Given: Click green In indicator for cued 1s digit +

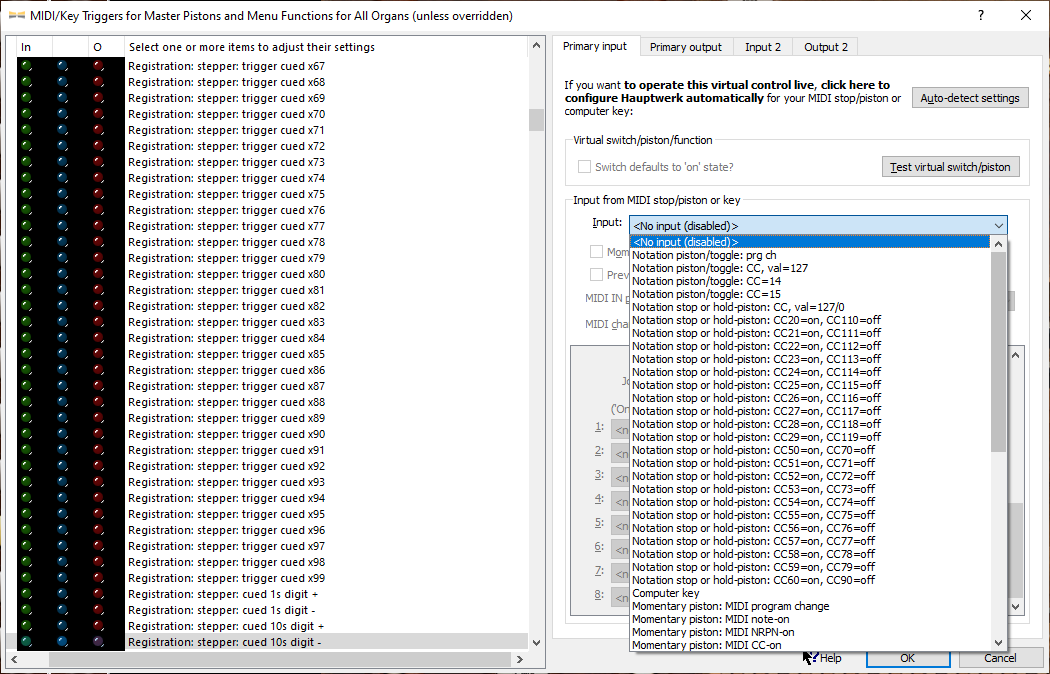Looking at the screenshot, I should (26, 594).
